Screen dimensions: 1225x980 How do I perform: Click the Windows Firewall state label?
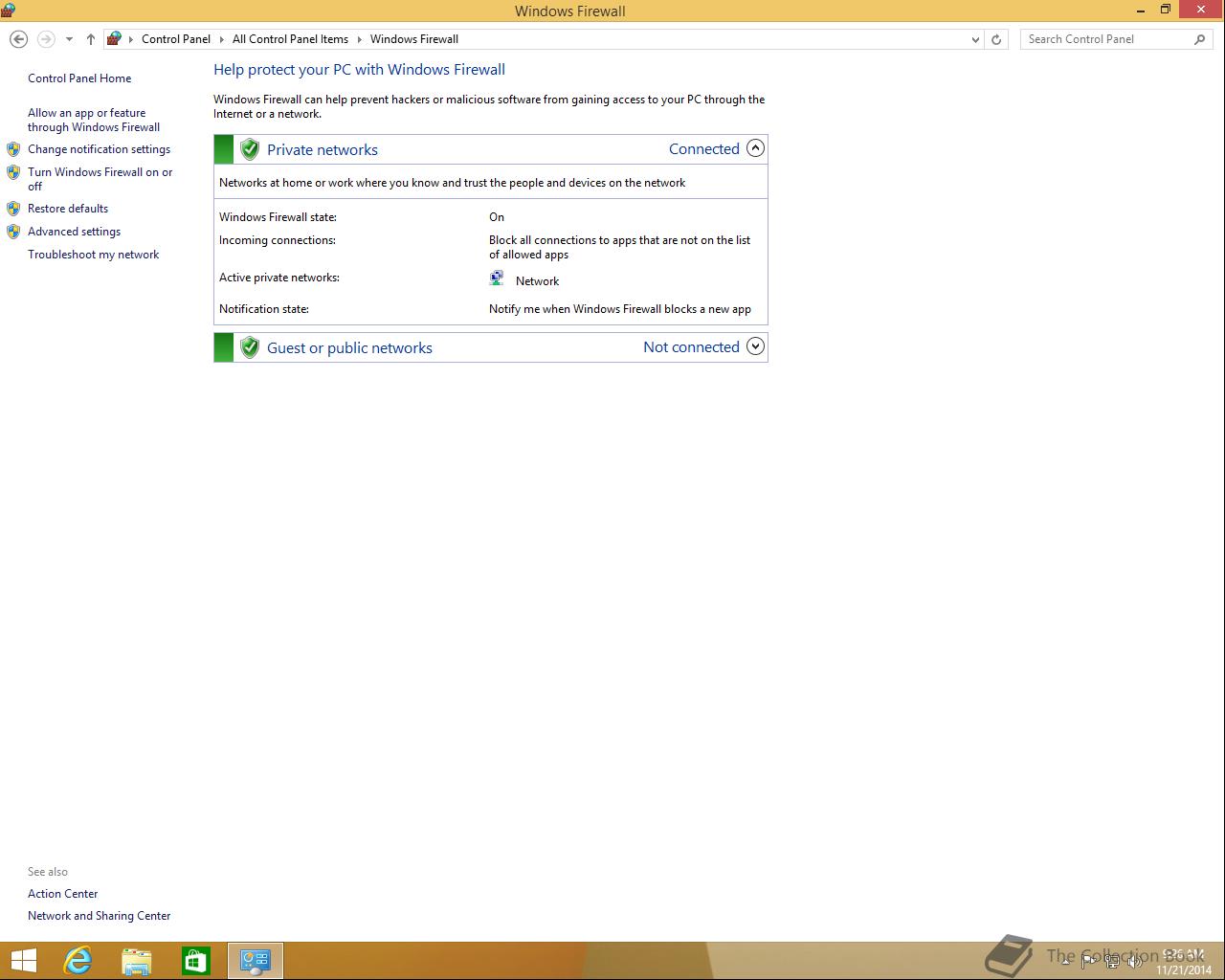[x=278, y=217]
